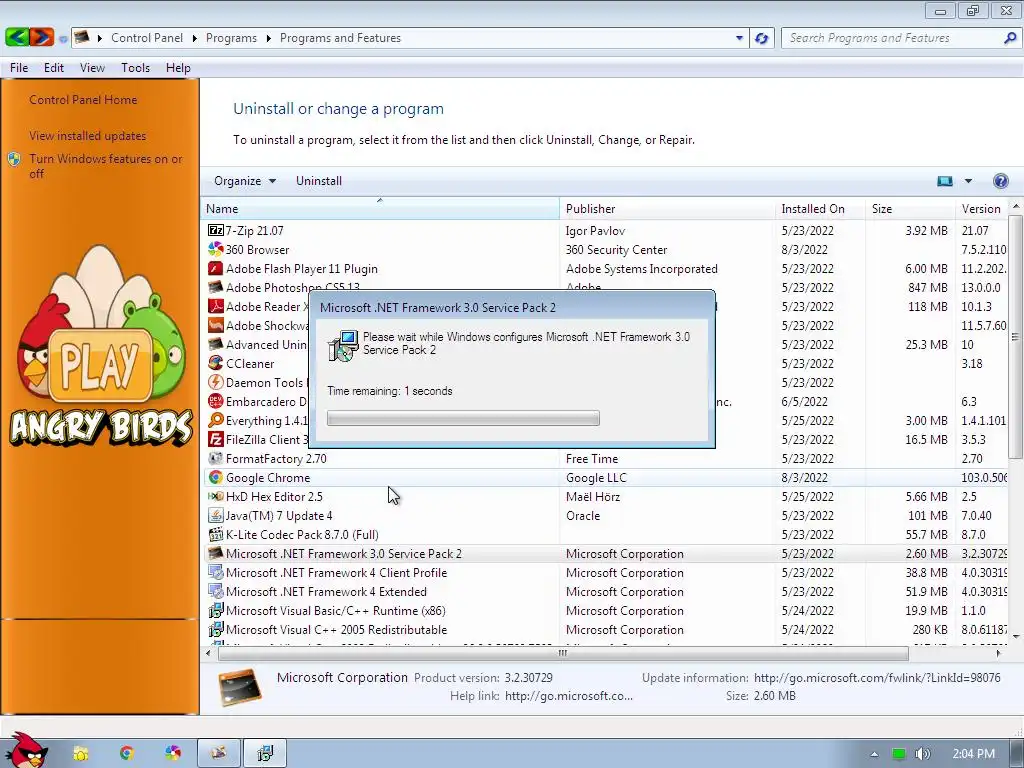1024x768 pixels.
Task: Sort by the Size column header
Action: (910, 208)
